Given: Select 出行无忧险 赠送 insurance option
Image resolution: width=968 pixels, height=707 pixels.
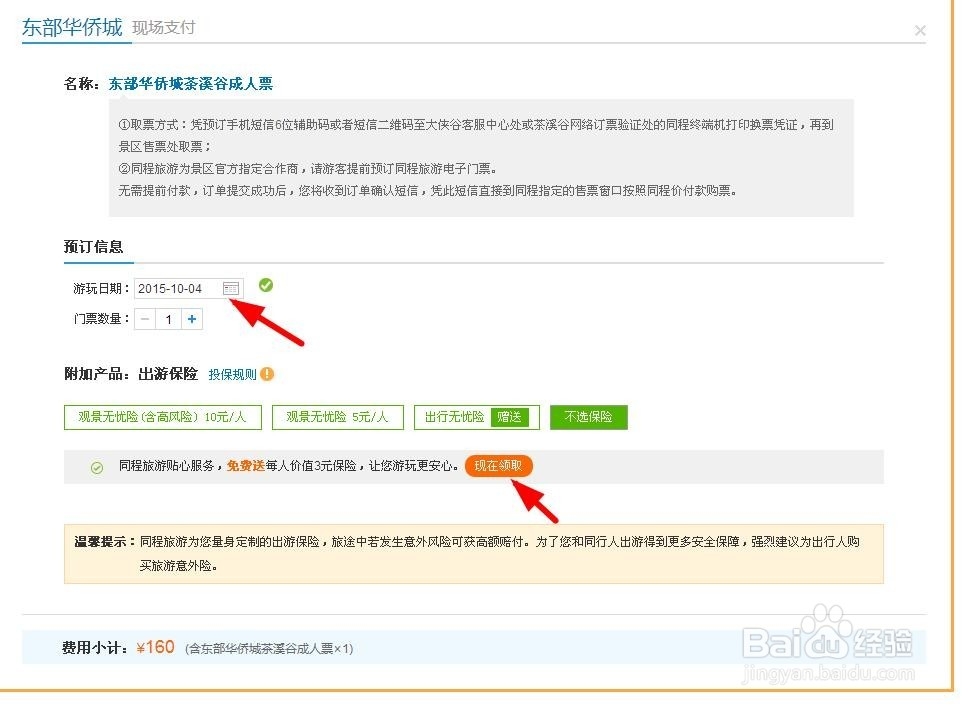Looking at the screenshot, I should click(477, 417).
